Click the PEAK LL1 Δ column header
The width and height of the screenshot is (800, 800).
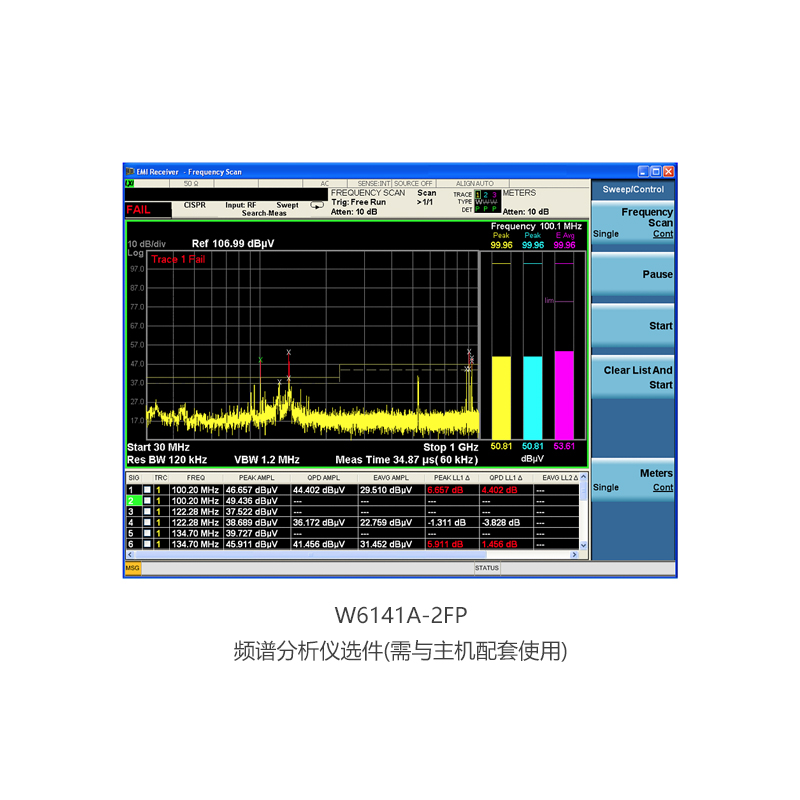coord(452,478)
